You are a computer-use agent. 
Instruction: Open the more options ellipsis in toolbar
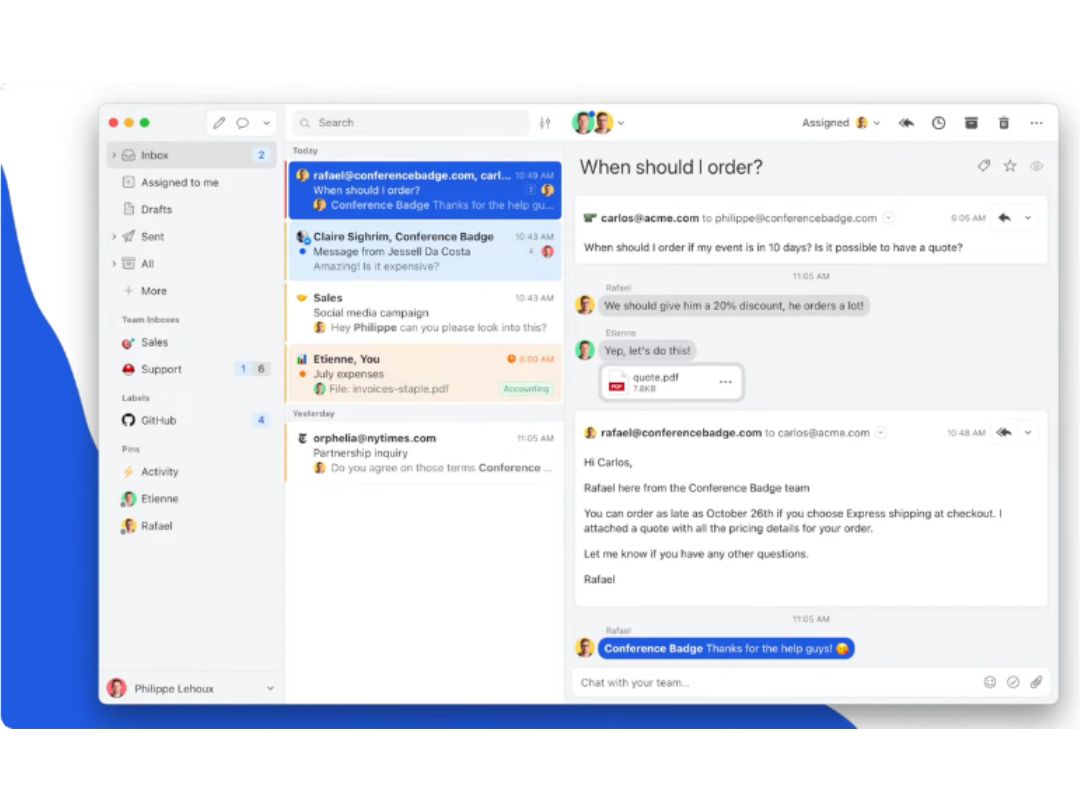pos(1036,123)
